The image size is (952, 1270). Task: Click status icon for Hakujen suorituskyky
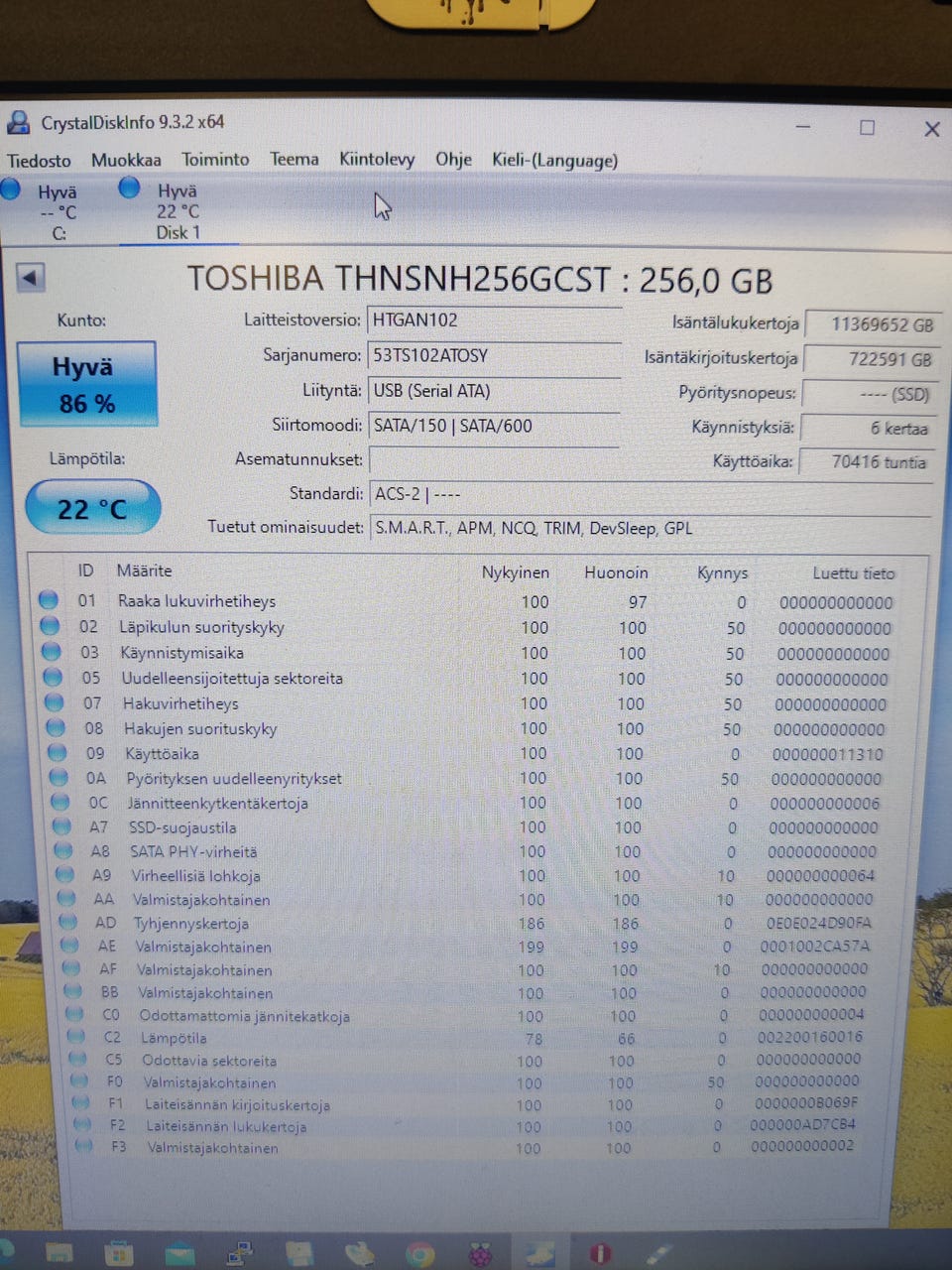click(x=57, y=727)
